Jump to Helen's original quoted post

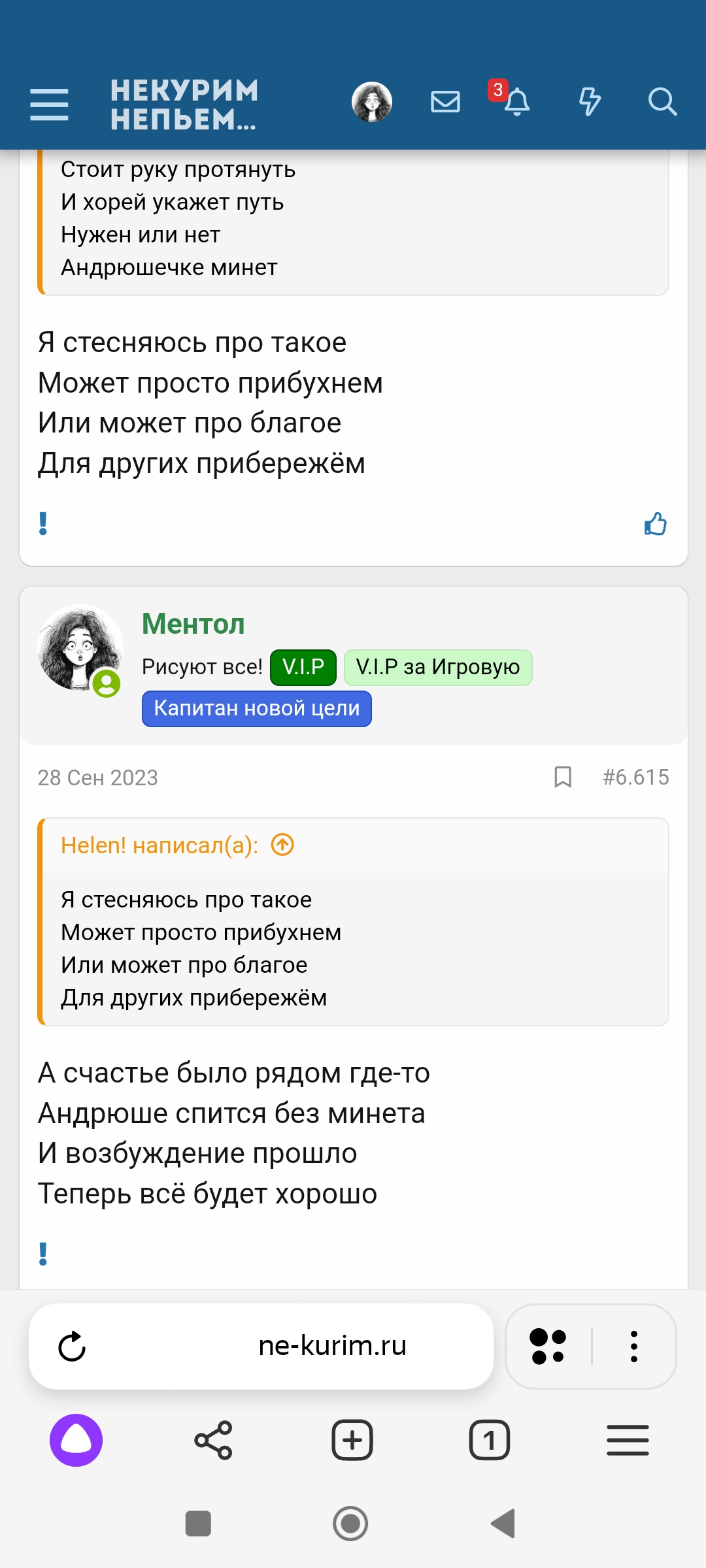tap(282, 845)
